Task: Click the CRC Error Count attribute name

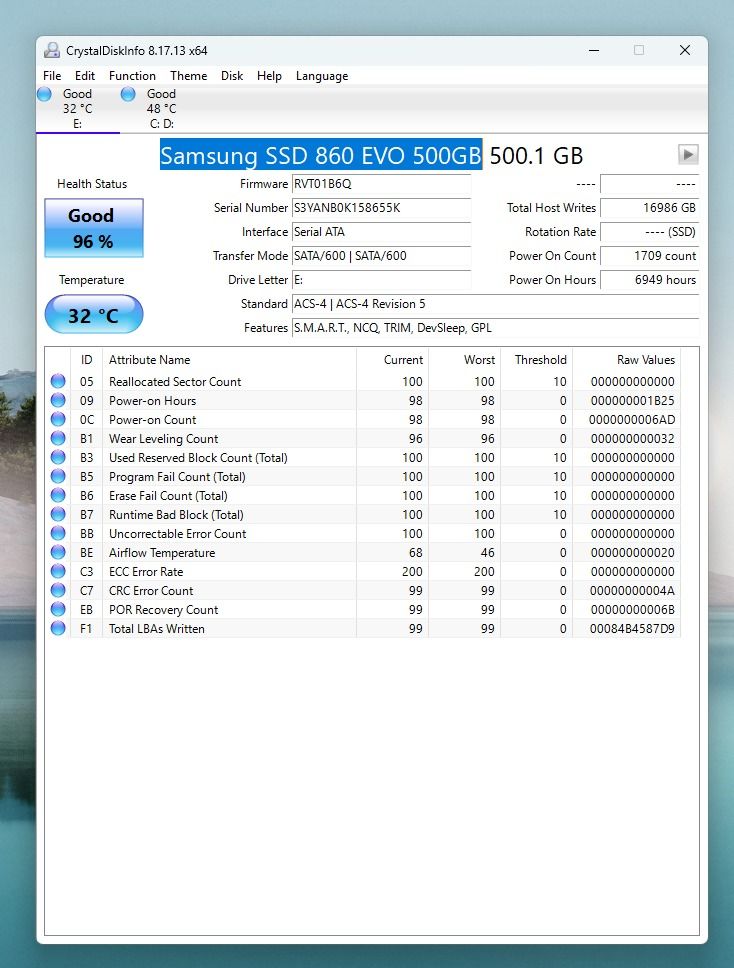Action: coord(151,591)
